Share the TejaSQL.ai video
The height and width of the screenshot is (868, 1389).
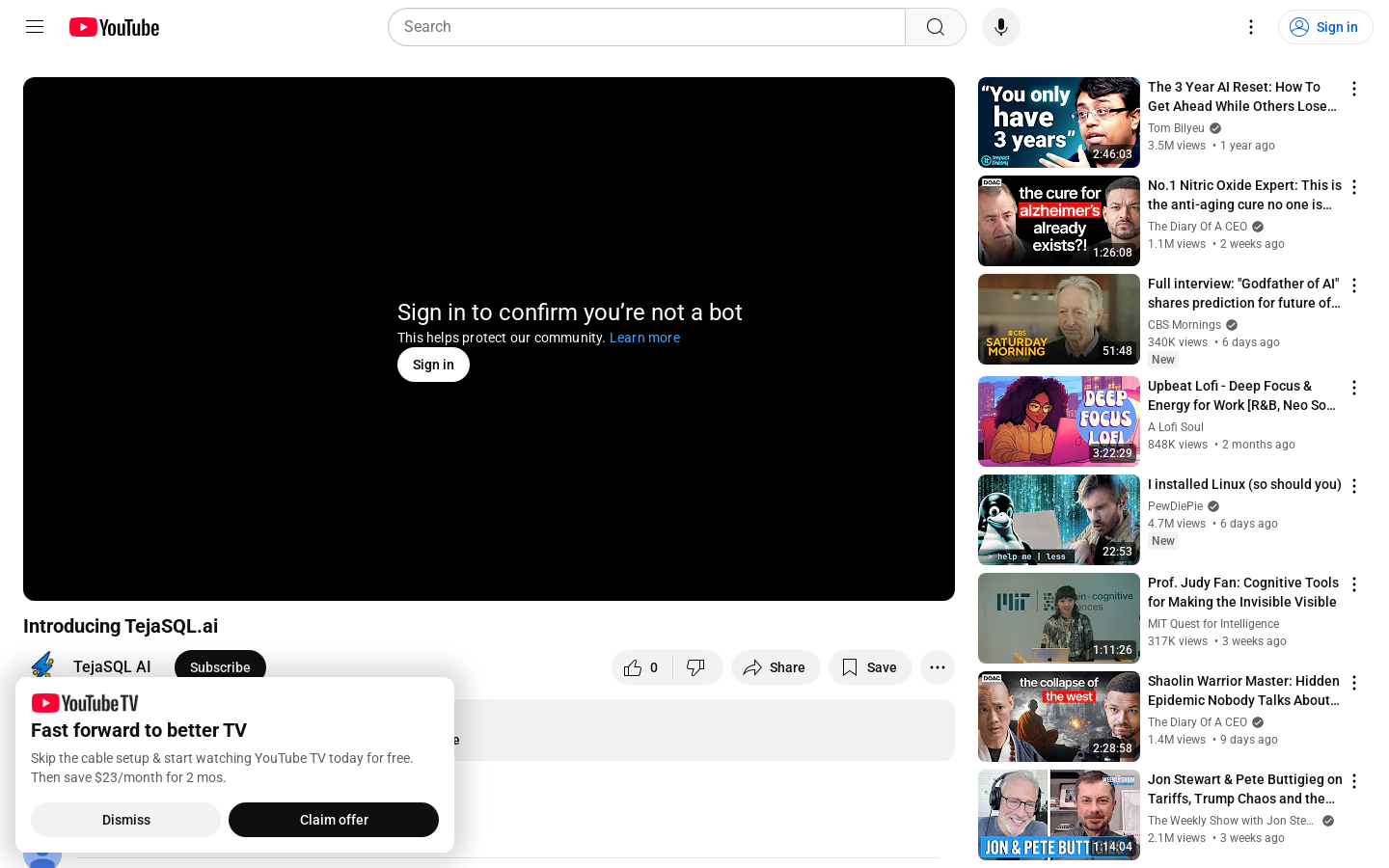pos(776,667)
